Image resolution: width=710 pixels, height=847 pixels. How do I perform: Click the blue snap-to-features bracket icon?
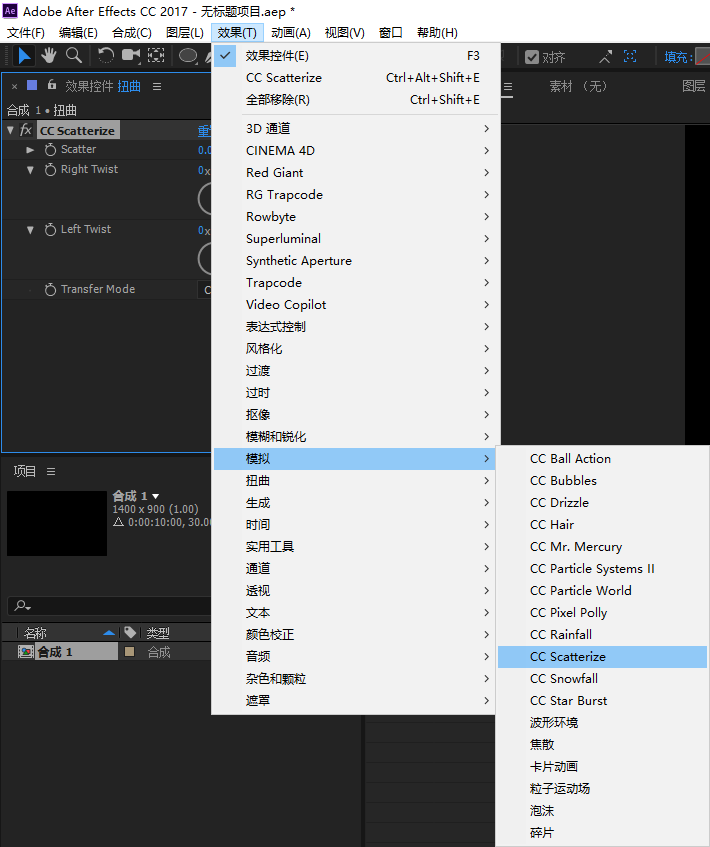click(630, 56)
